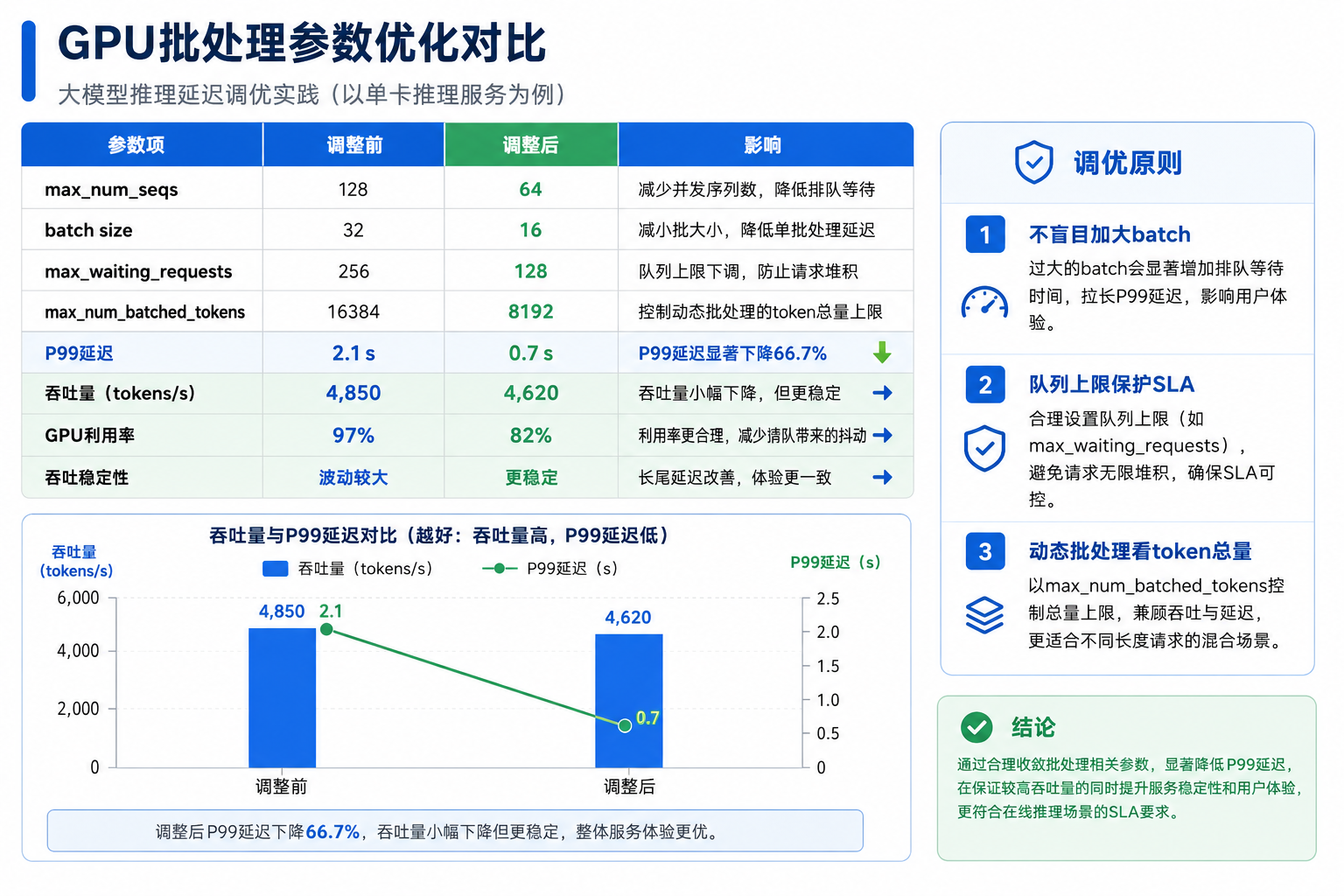Click the 调整前 column header
Image resolution: width=1344 pixels, height=896 pixels.
pyautogui.click(x=354, y=145)
